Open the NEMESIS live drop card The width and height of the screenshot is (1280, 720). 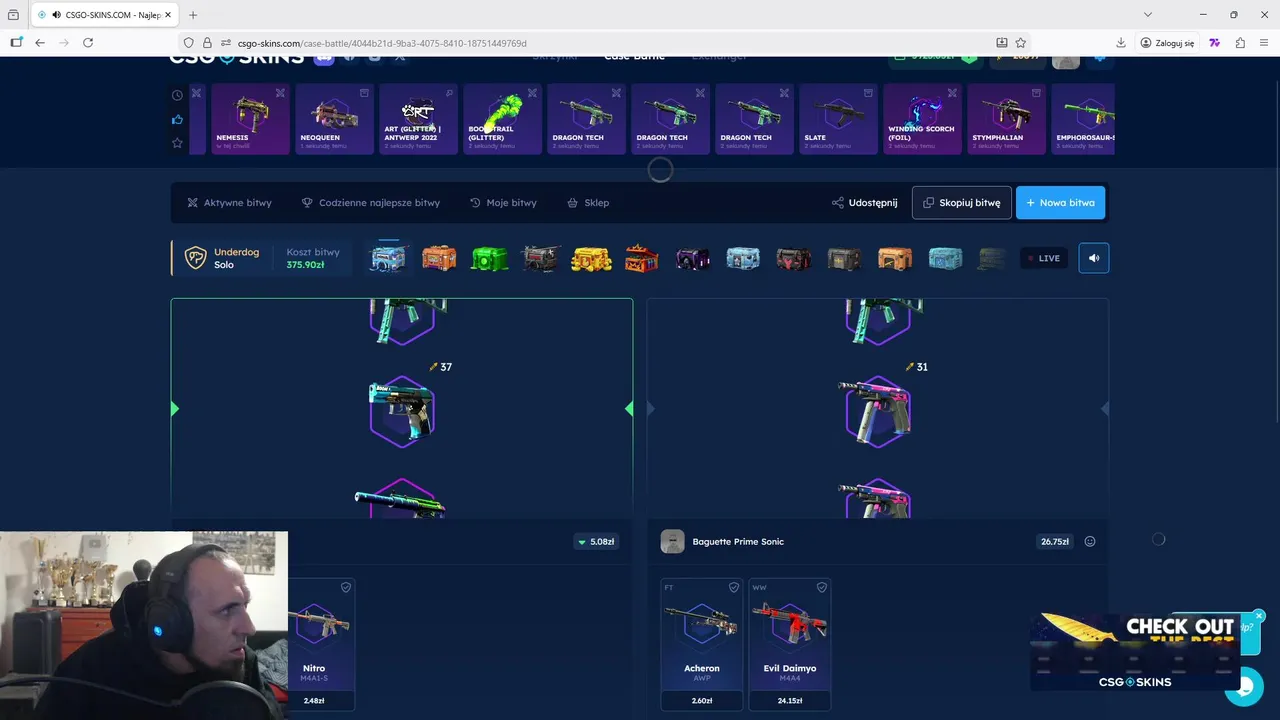pos(250,119)
